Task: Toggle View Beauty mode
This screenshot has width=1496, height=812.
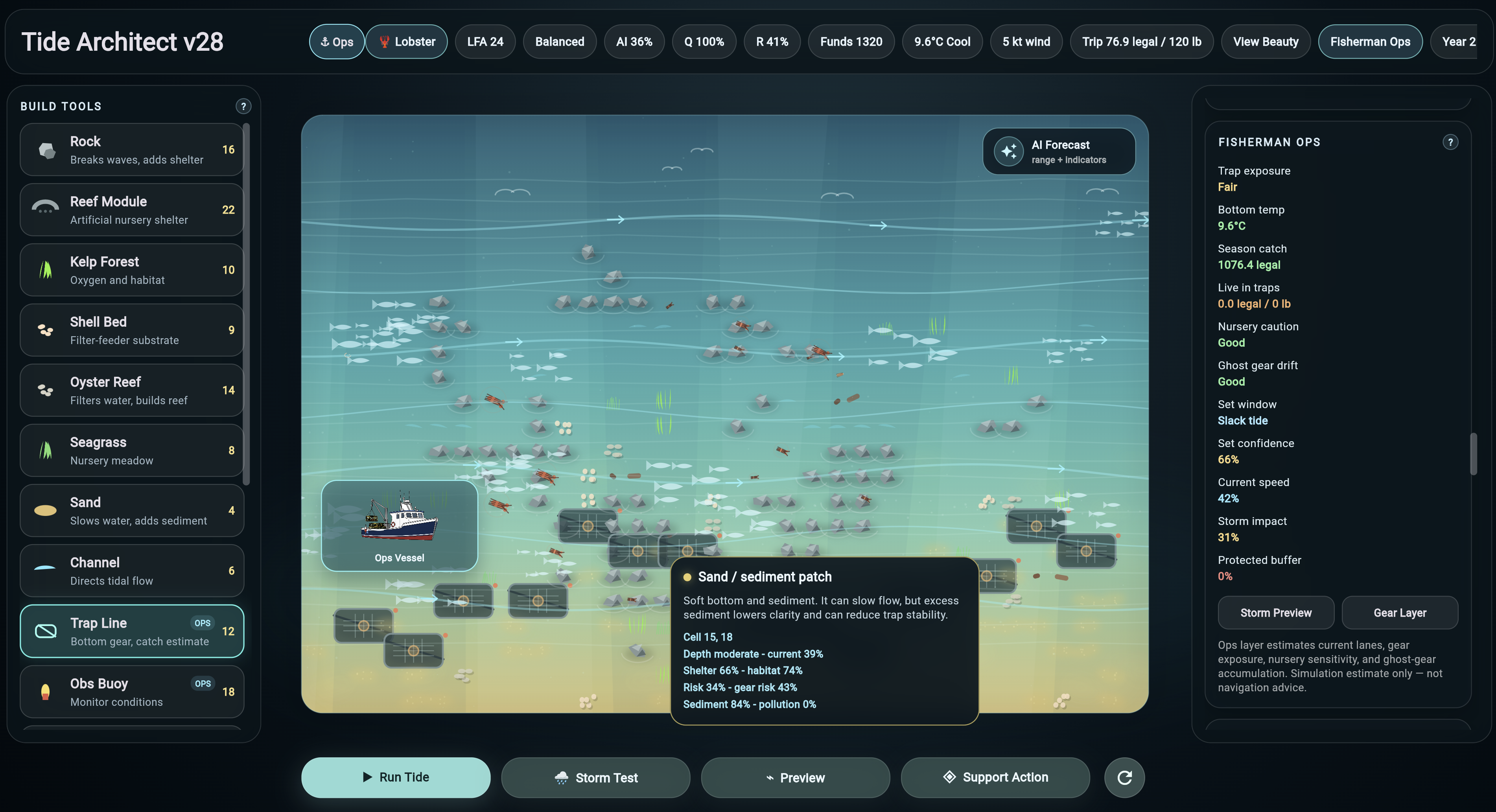Action: tap(1266, 42)
